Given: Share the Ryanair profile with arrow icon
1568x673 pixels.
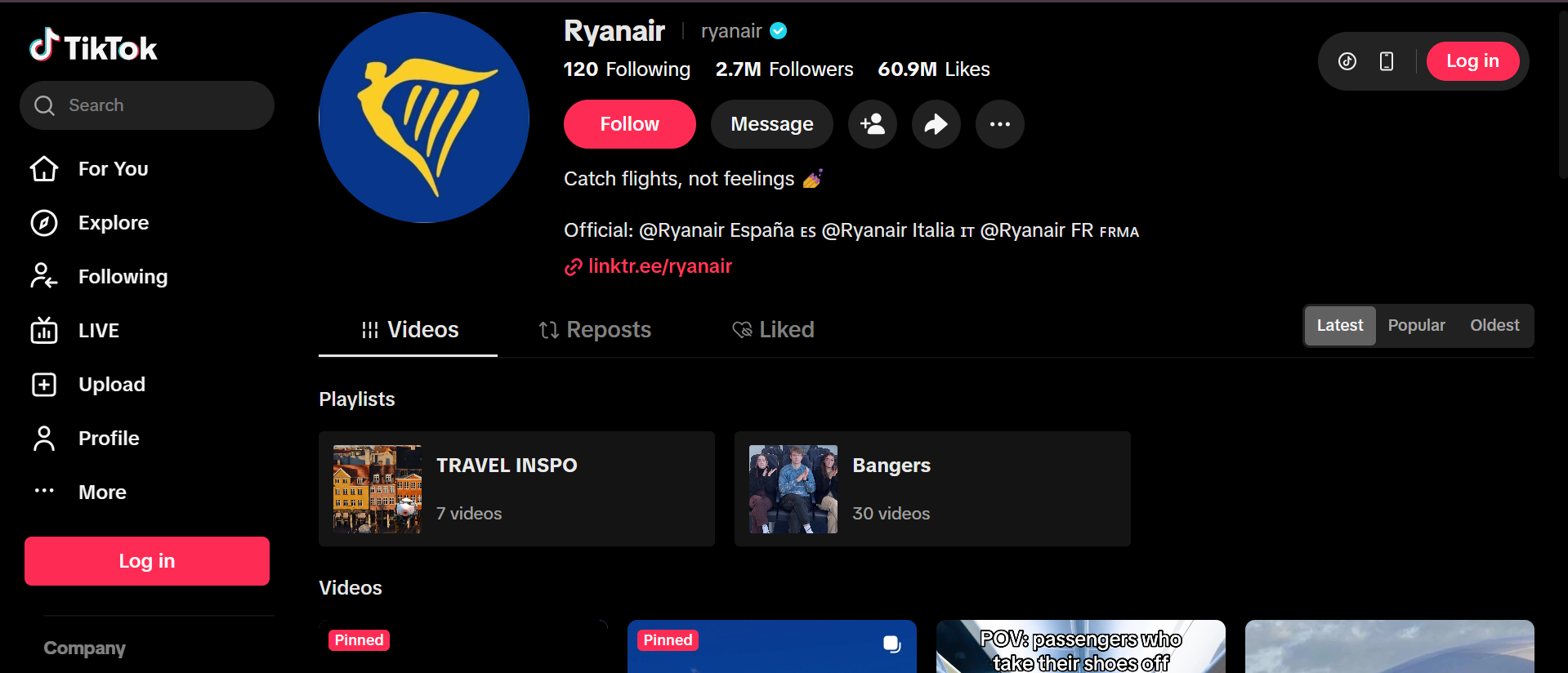Looking at the screenshot, I should [936, 124].
